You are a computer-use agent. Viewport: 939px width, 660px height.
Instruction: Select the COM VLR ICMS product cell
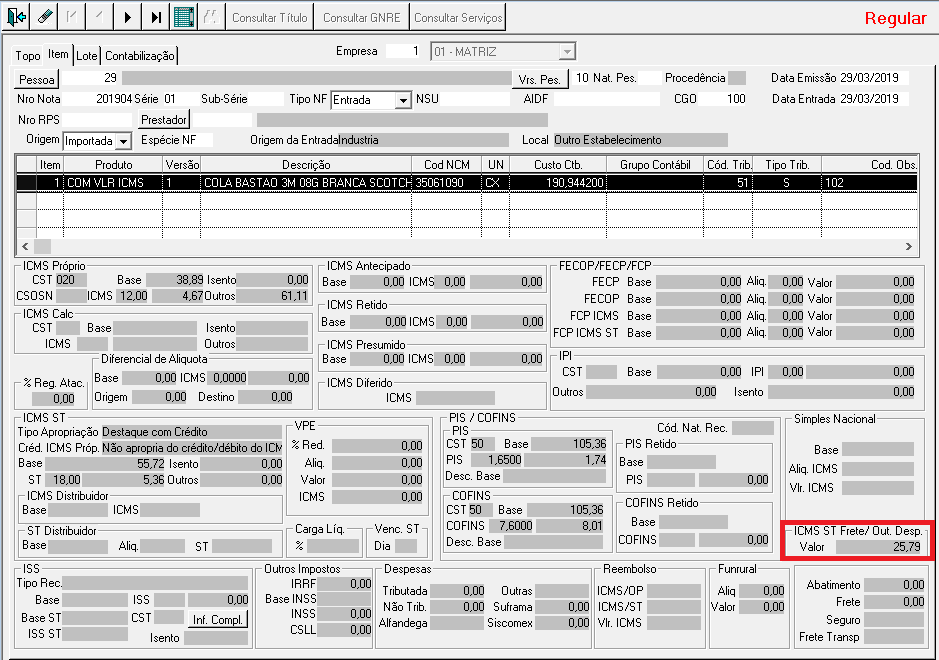(113, 183)
